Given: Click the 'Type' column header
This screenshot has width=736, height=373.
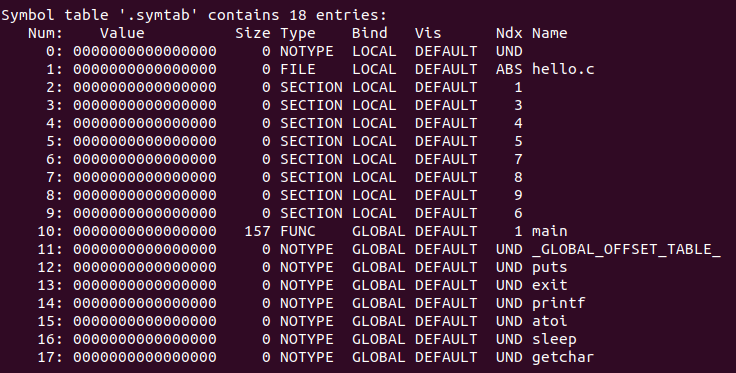Looking at the screenshot, I should [x=298, y=34].
